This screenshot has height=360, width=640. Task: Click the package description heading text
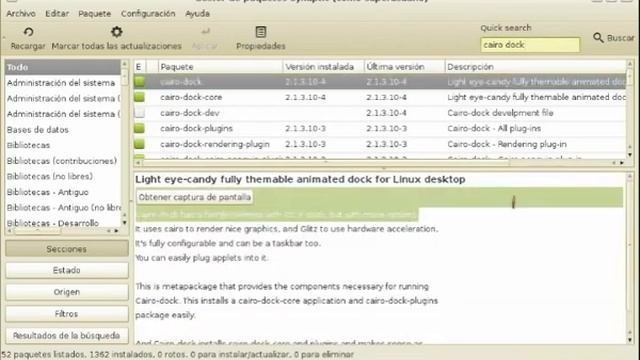(x=300, y=179)
